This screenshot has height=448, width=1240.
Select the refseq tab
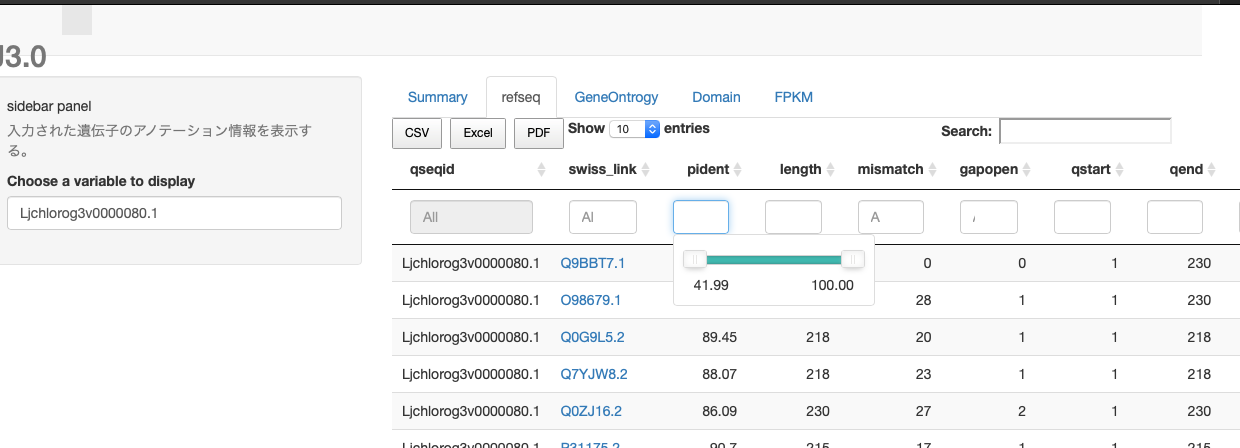521,97
